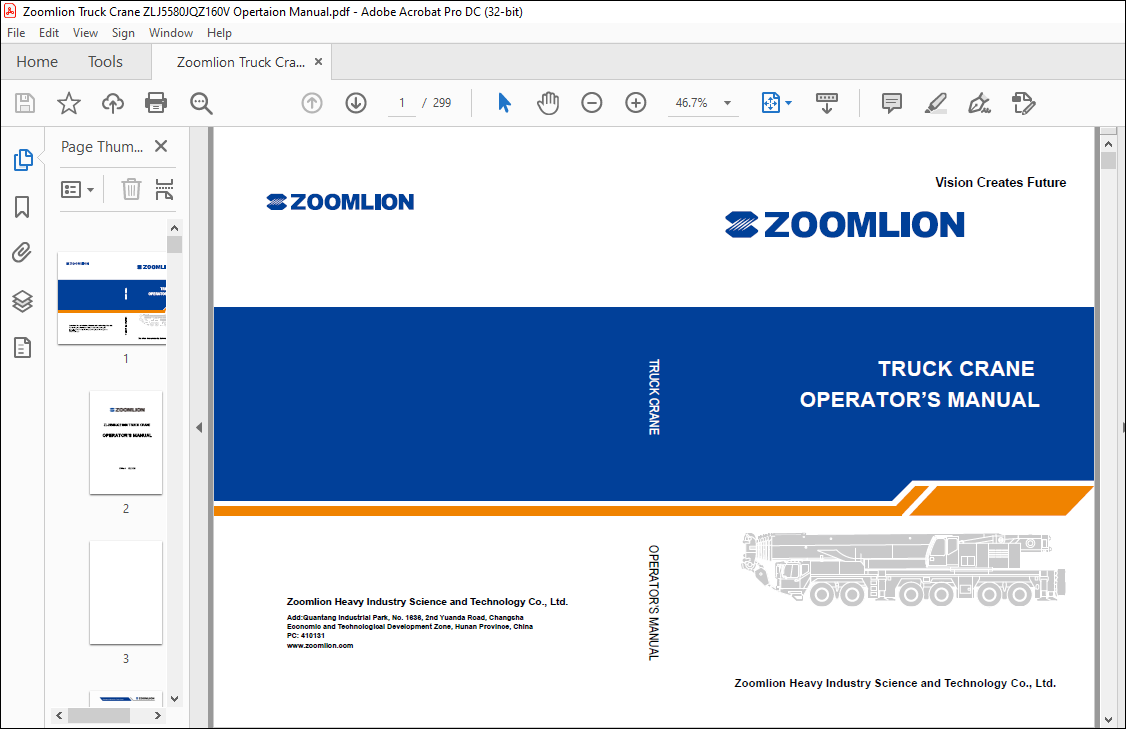This screenshot has width=1126, height=729.
Task: Open the fit page options dropdown
Action: (777, 103)
